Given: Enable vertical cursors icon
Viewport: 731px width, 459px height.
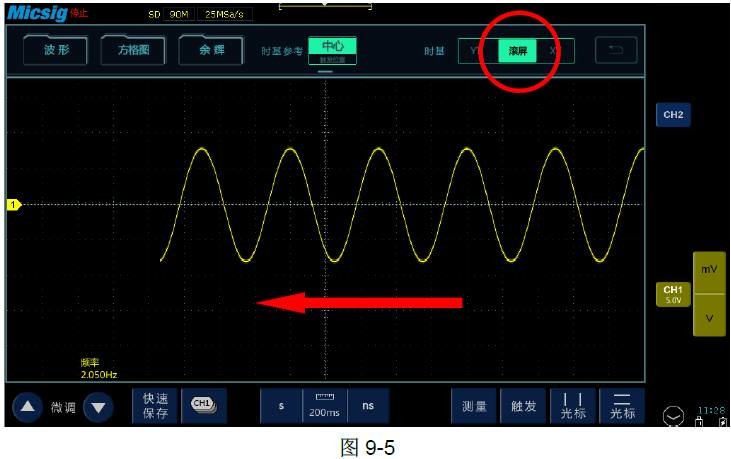Looking at the screenshot, I should click(x=574, y=406).
